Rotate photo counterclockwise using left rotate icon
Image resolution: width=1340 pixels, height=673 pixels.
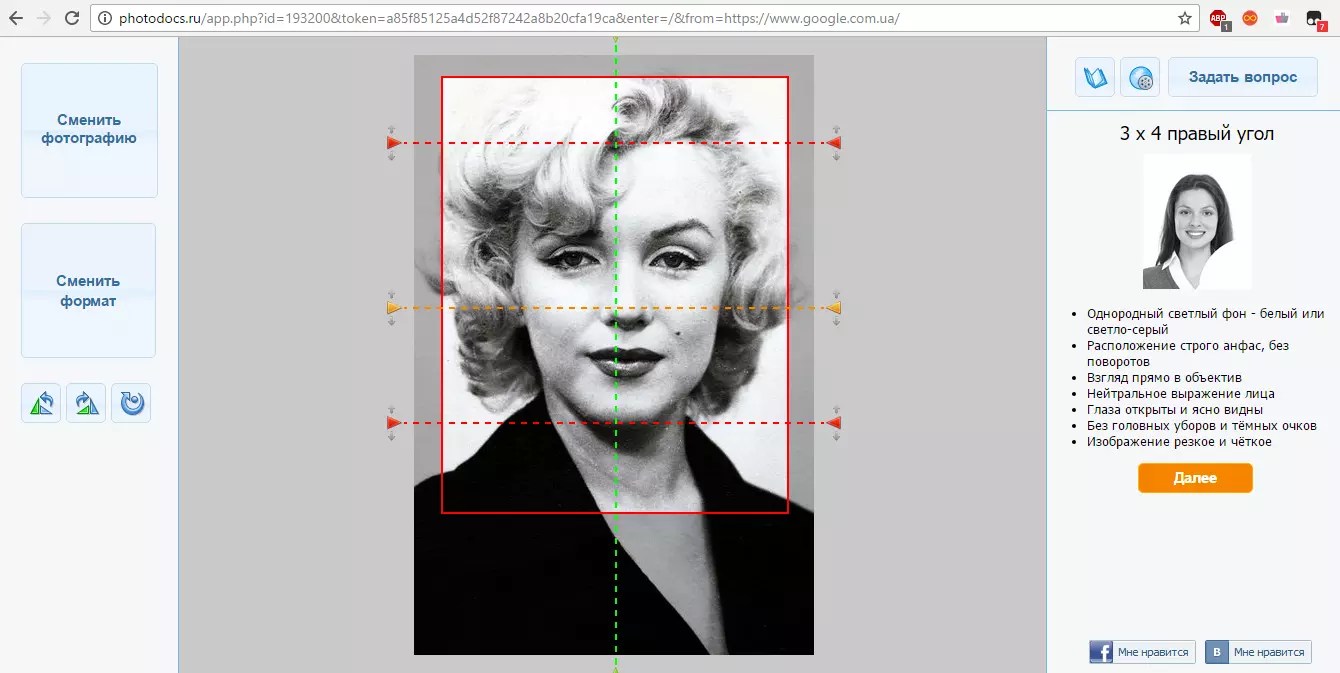click(41, 403)
